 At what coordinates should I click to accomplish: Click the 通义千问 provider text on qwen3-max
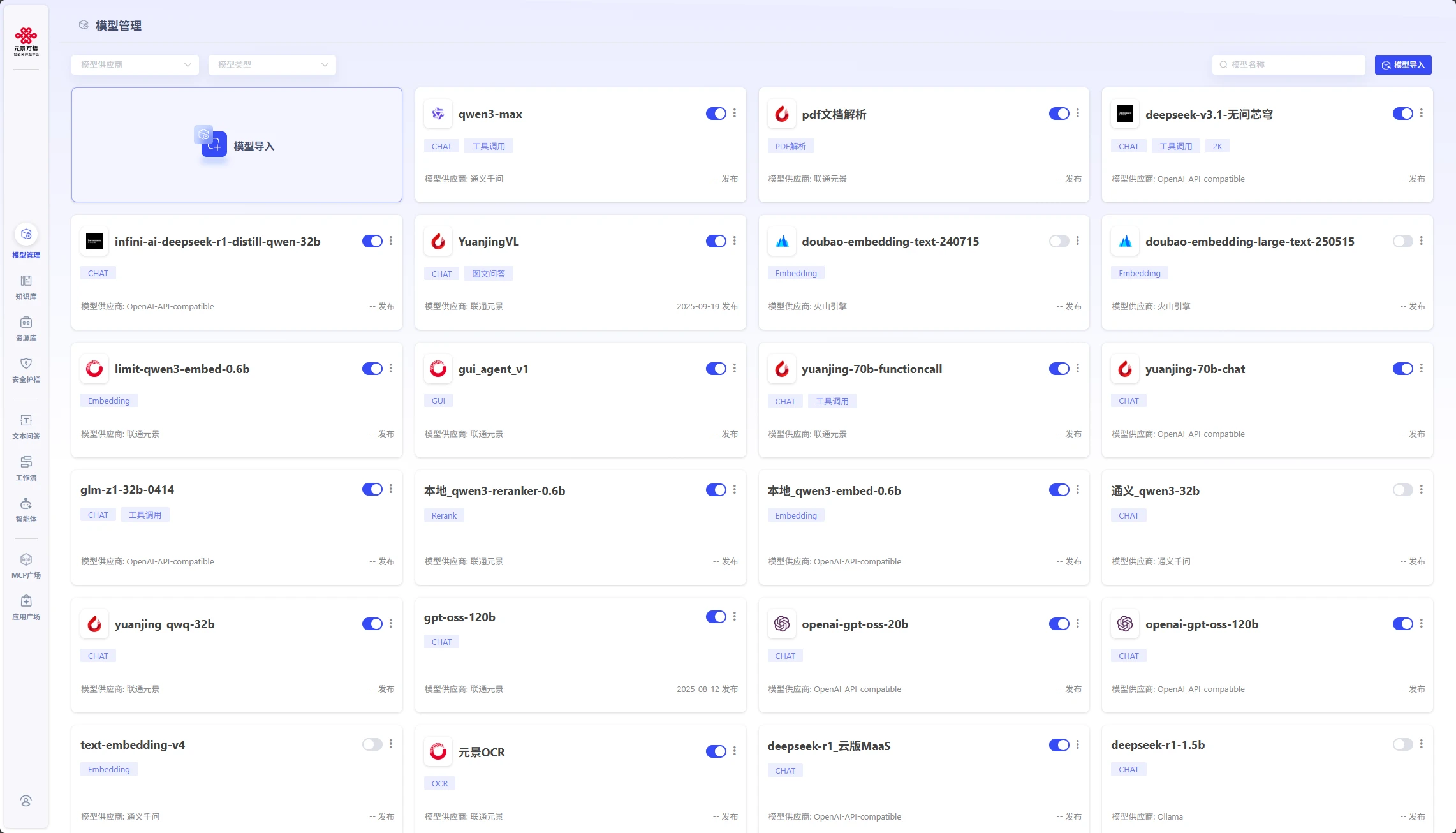click(487, 179)
